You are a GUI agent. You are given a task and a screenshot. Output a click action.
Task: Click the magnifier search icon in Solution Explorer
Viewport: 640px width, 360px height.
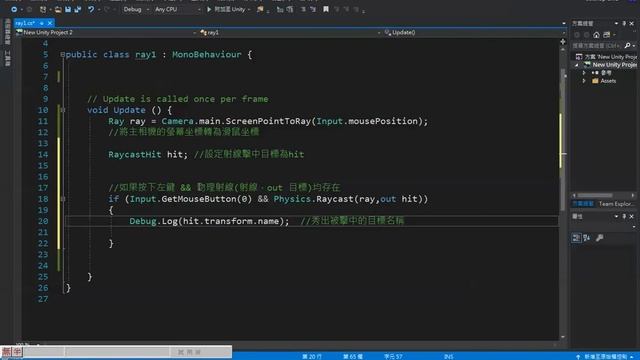pos(627,45)
